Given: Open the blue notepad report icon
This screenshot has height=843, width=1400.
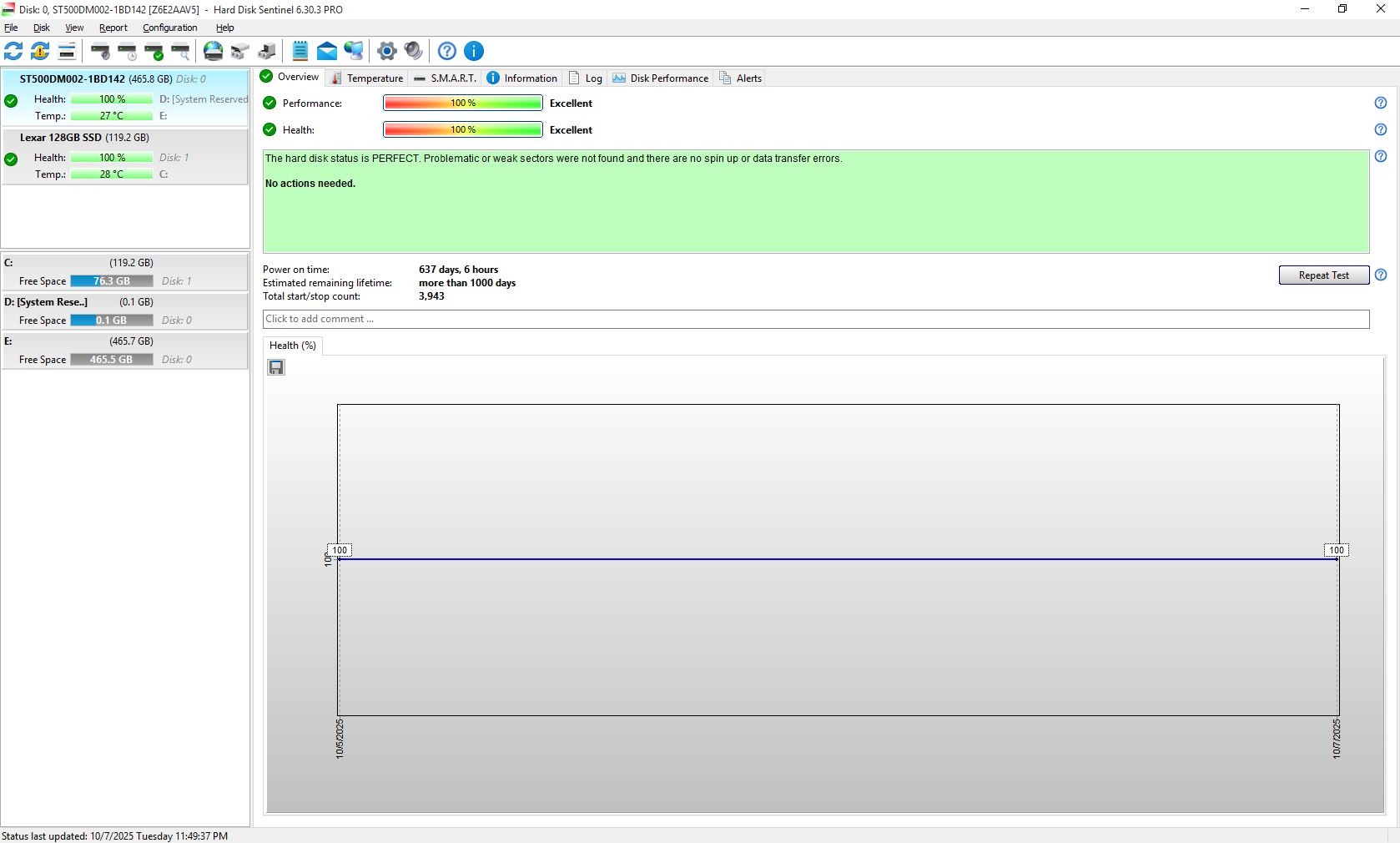Looking at the screenshot, I should [300, 51].
